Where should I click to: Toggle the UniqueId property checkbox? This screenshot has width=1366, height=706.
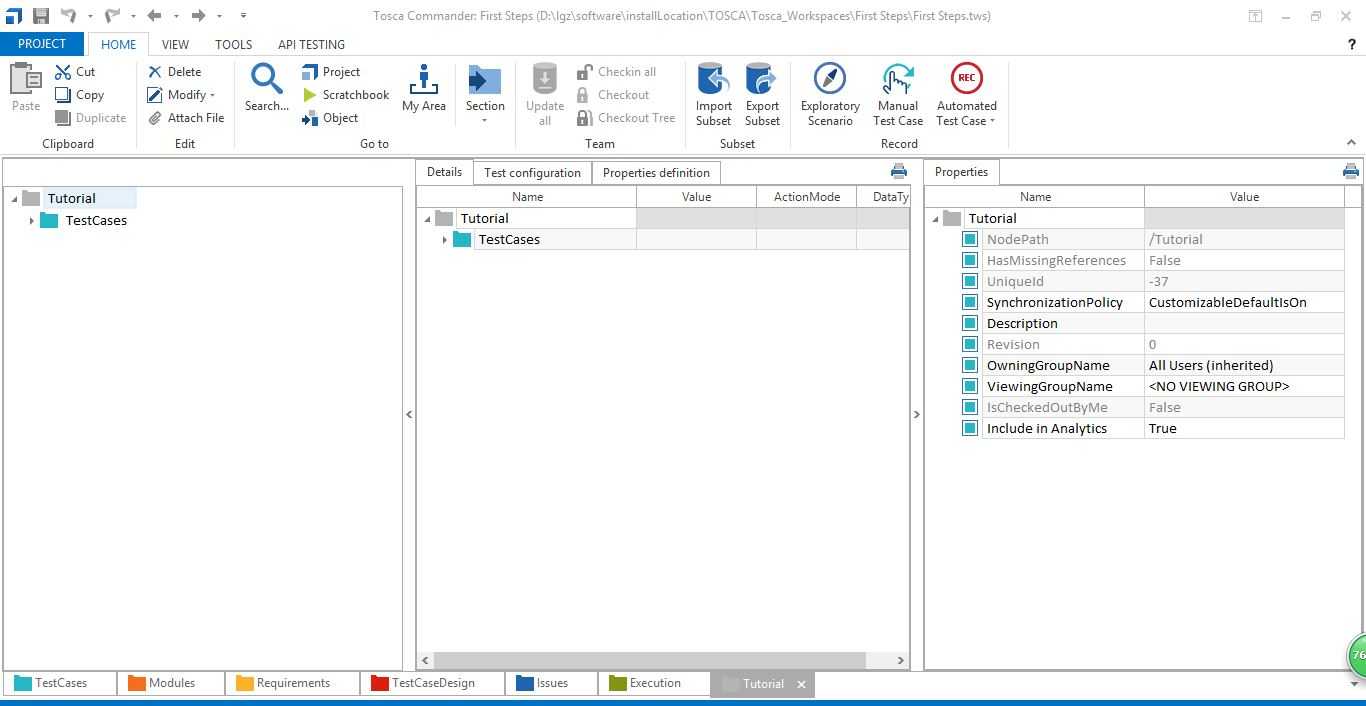[x=970, y=281]
